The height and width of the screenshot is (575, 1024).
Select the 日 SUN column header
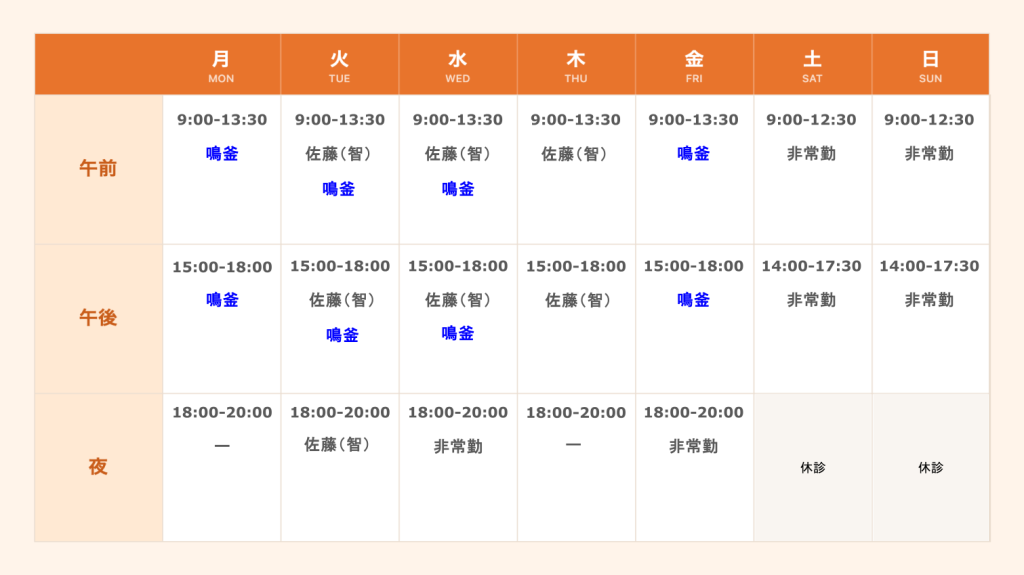(931, 65)
